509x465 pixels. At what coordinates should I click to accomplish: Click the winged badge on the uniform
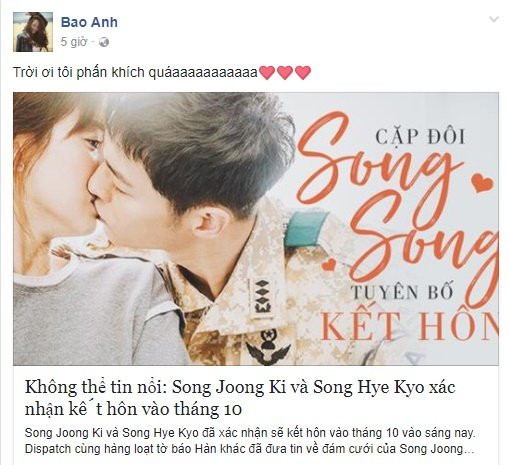(268, 348)
